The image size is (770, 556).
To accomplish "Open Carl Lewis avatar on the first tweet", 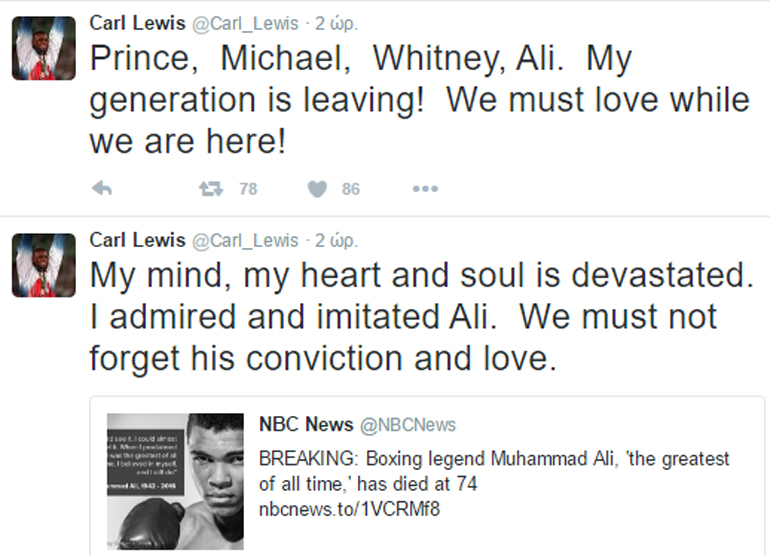I will pyautogui.click(x=43, y=48).
